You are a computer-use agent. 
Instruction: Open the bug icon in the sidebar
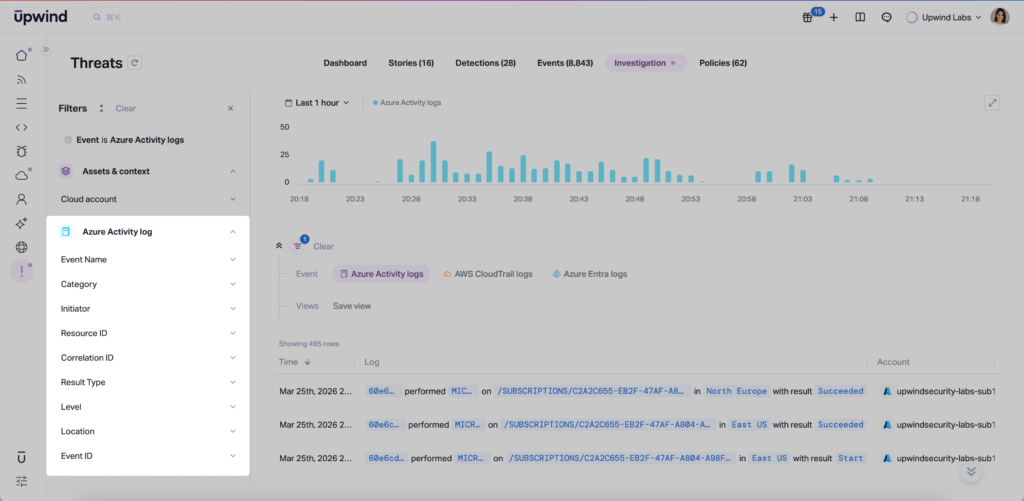[x=22, y=152]
